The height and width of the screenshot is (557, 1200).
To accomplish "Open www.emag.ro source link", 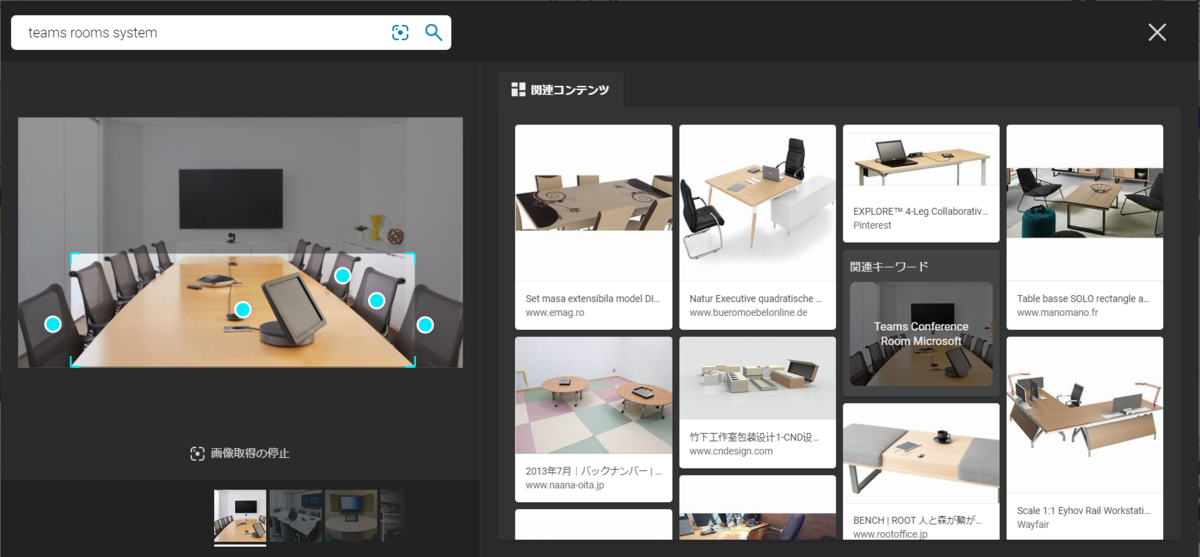I will [555, 313].
